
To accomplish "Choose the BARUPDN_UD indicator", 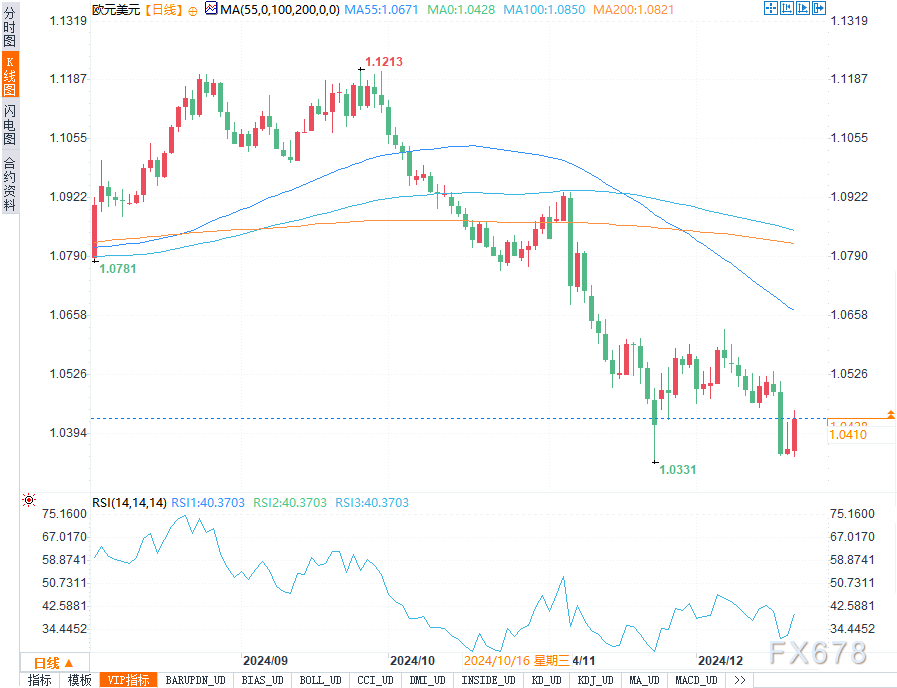I will point(195,680).
